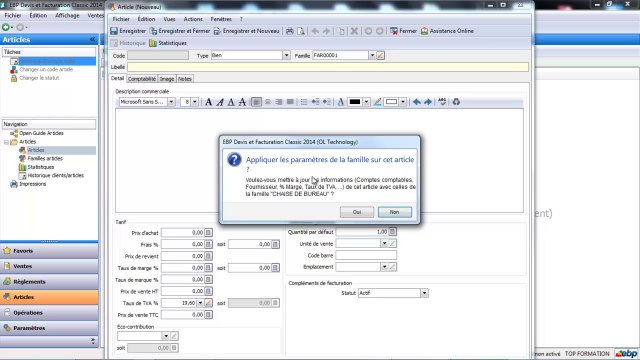Click Oui in the dialog

(x=357, y=212)
